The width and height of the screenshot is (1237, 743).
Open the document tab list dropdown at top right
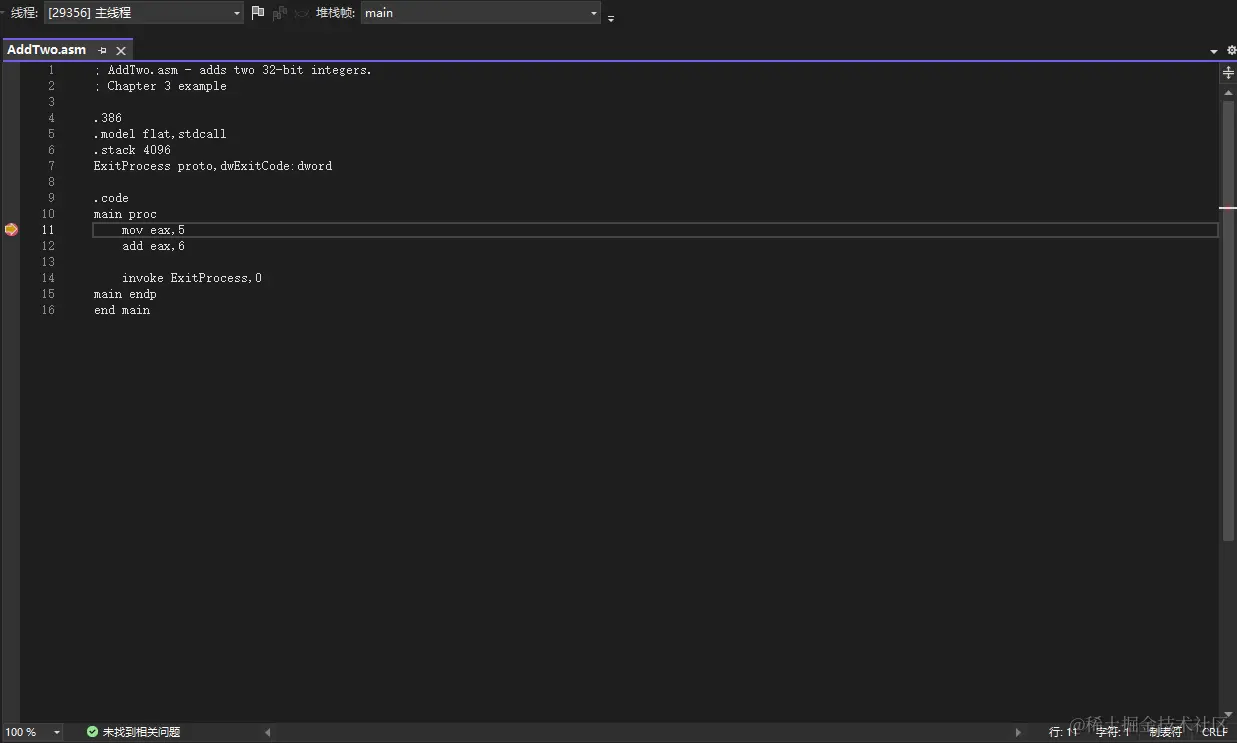tap(1212, 49)
